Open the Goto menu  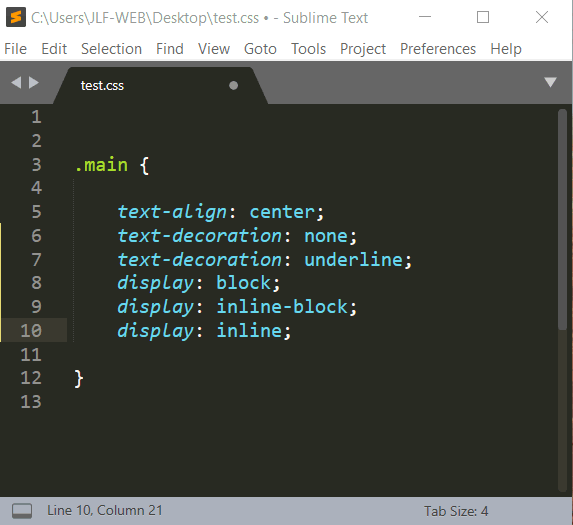(x=260, y=49)
